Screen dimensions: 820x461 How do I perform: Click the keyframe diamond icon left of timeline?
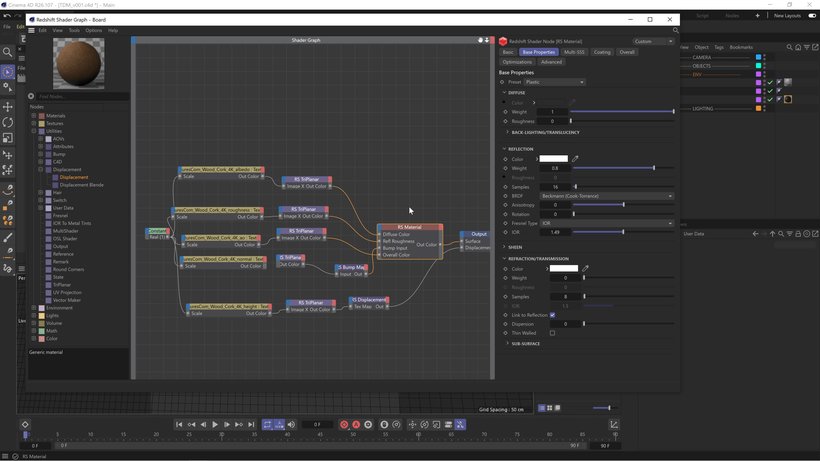point(25,424)
